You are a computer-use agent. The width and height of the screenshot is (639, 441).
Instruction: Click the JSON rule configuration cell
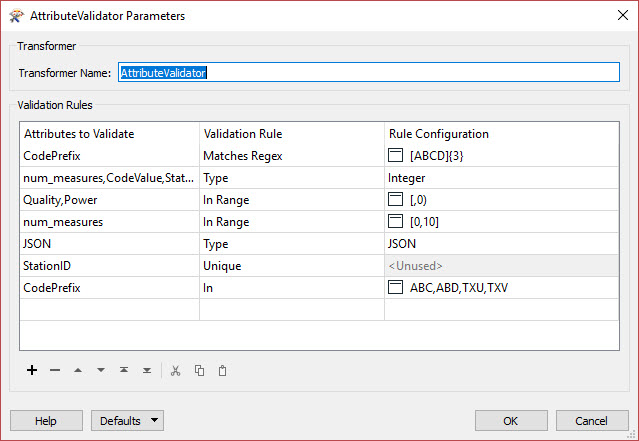[x=502, y=244]
